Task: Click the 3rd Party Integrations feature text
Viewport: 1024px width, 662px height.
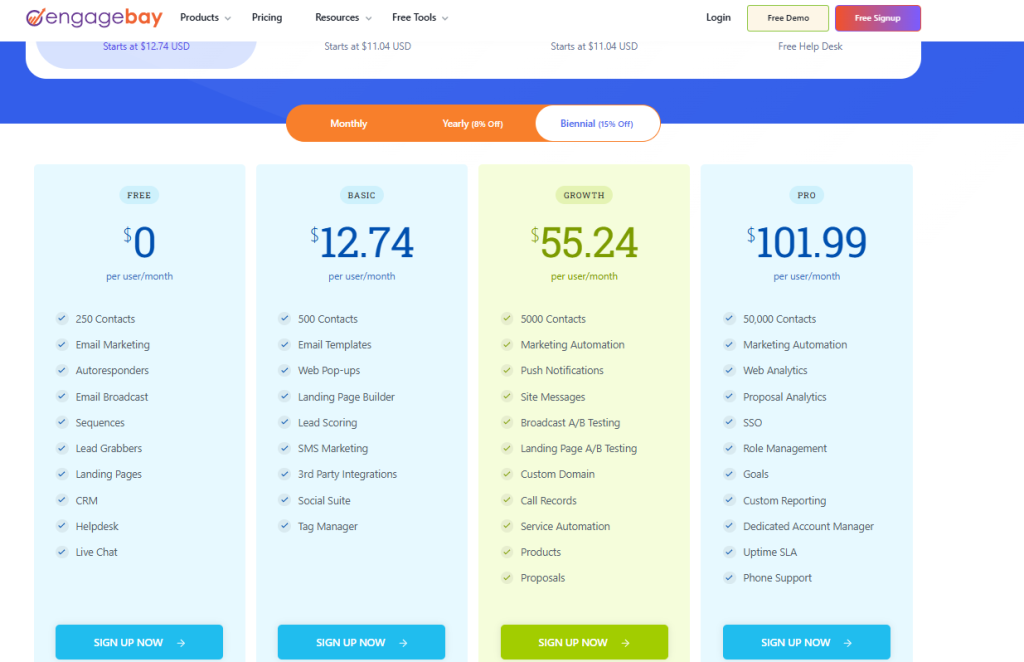Action: point(347,475)
